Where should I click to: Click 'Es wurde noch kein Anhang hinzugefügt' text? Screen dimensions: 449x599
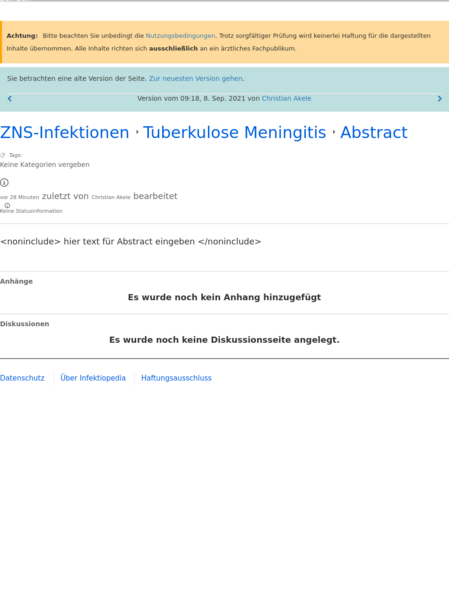tap(224, 297)
